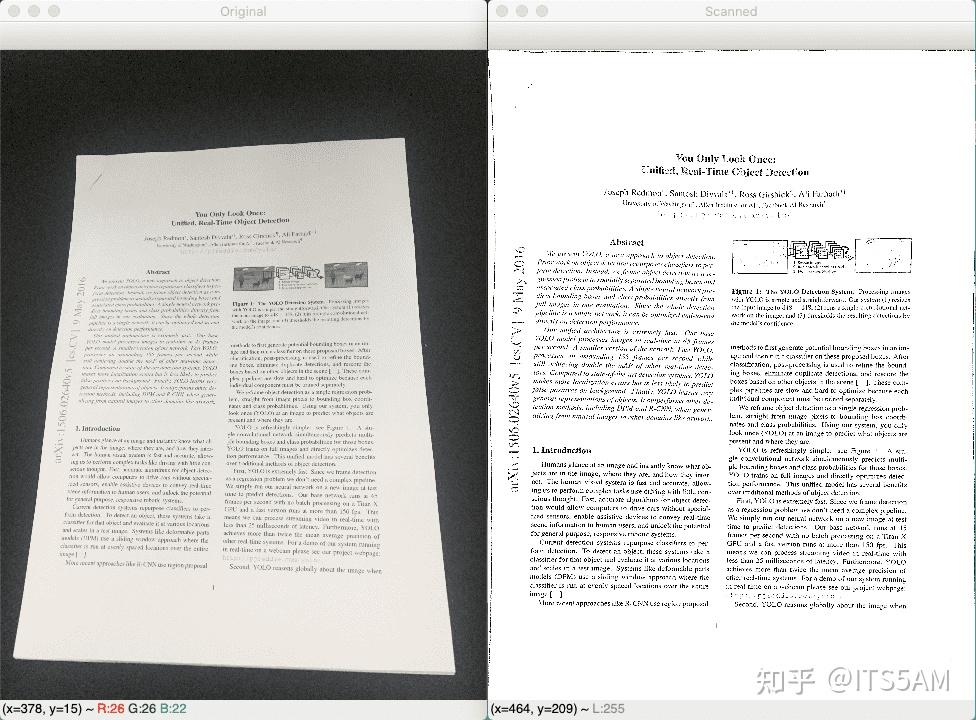Click the "1. Introduction" heading in the Original photo
Screen dimensions: 976x720
[98, 429]
